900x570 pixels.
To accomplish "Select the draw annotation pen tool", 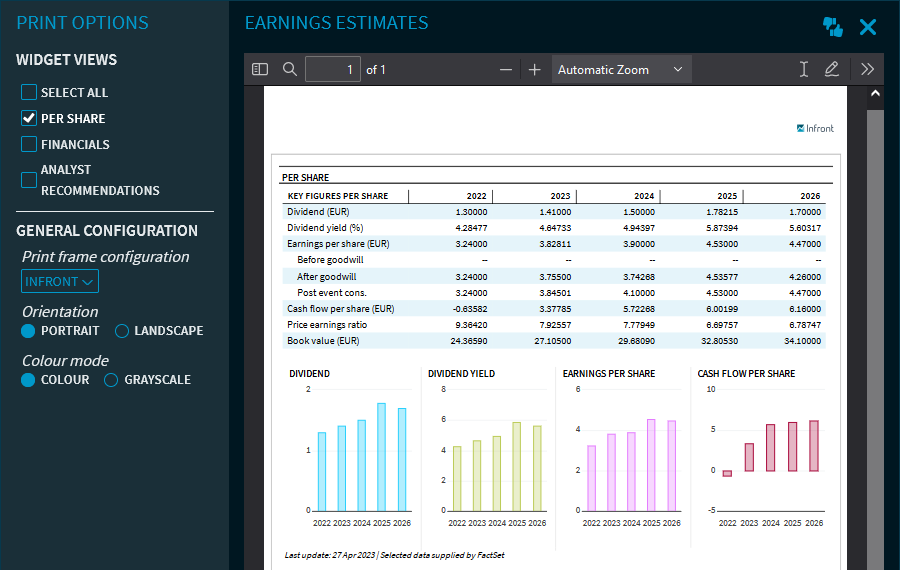I will (x=832, y=70).
